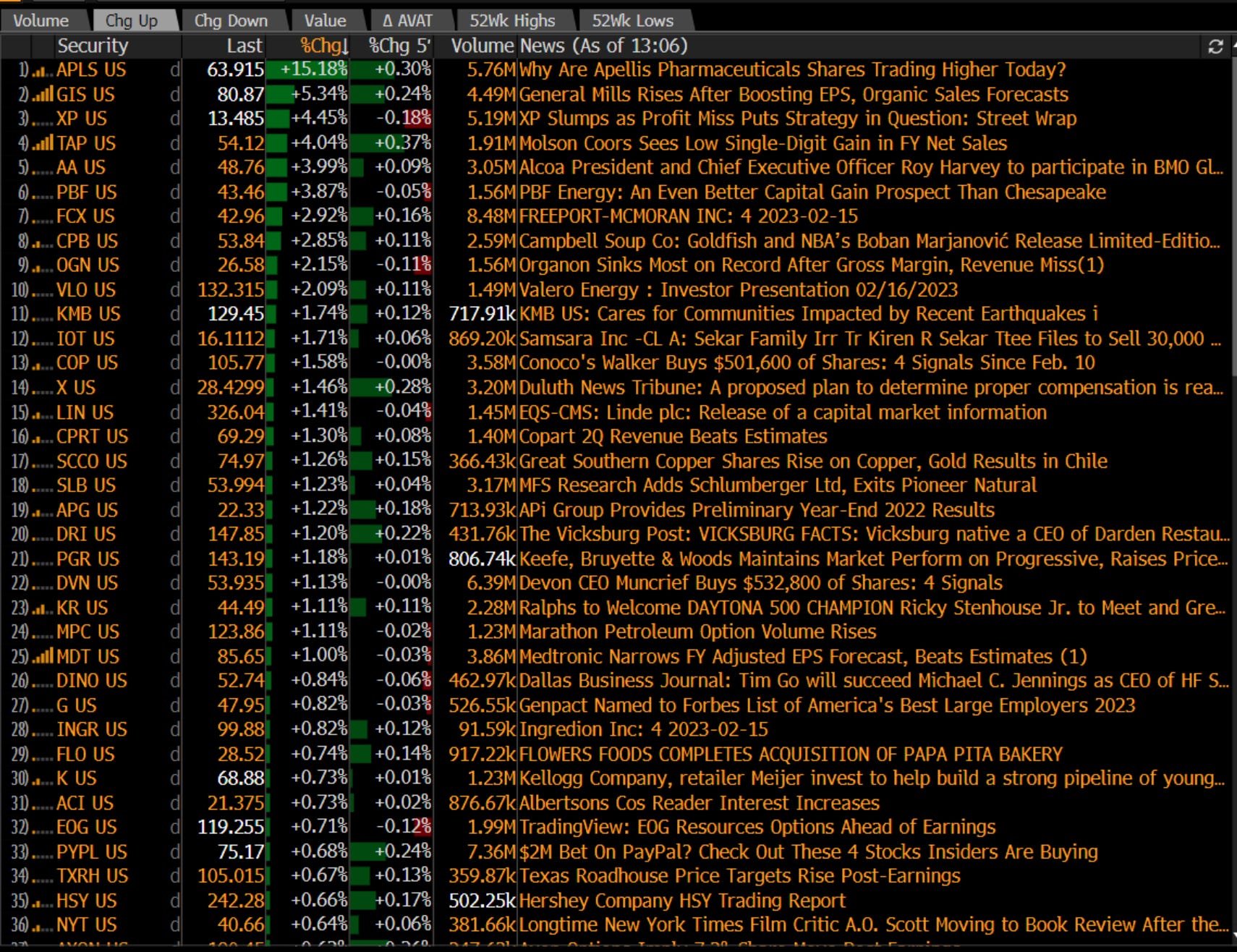Select the APLS US security row
The width and height of the screenshot is (1237, 952).
click(91, 70)
